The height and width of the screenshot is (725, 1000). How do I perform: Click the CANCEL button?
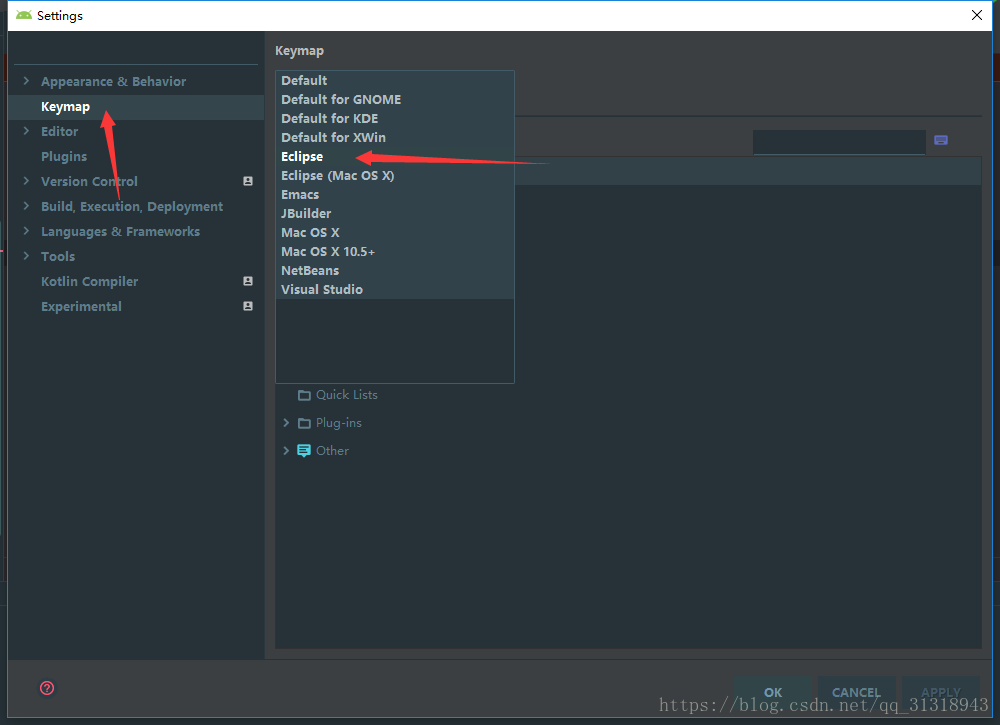(x=857, y=692)
